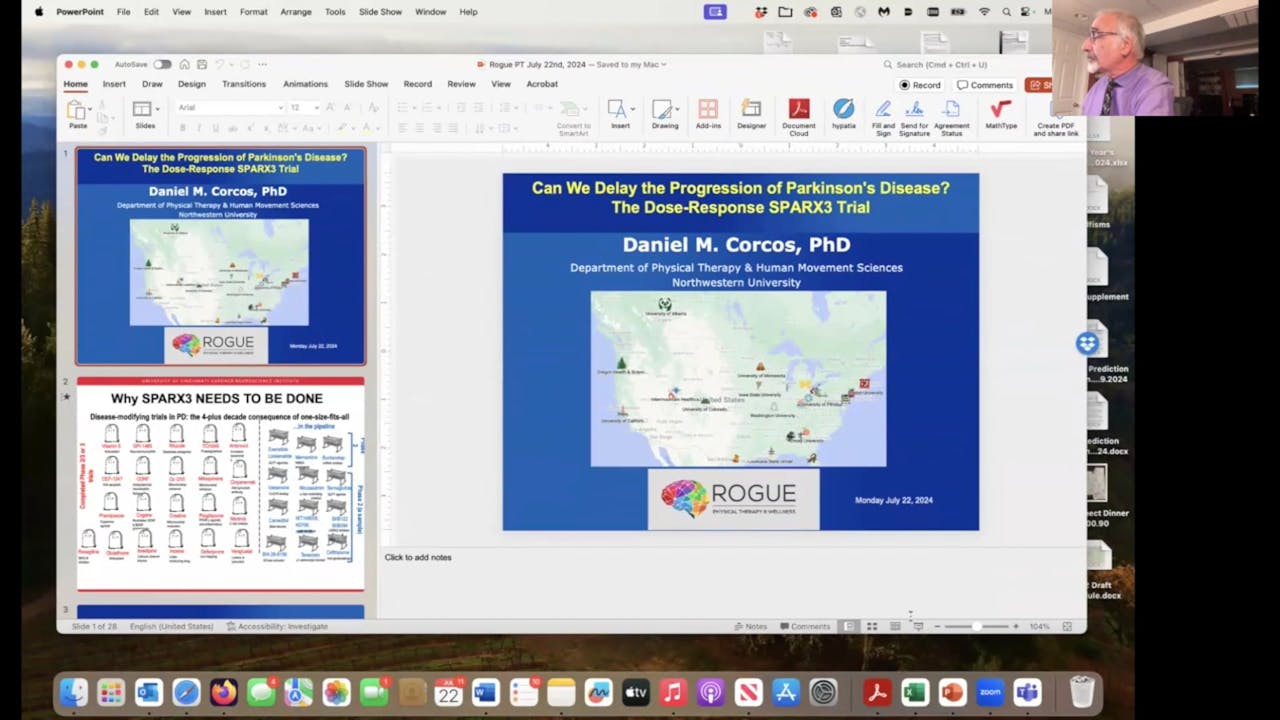Start Record mode from the toolbar
The image size is (1280, 720).
920,85
